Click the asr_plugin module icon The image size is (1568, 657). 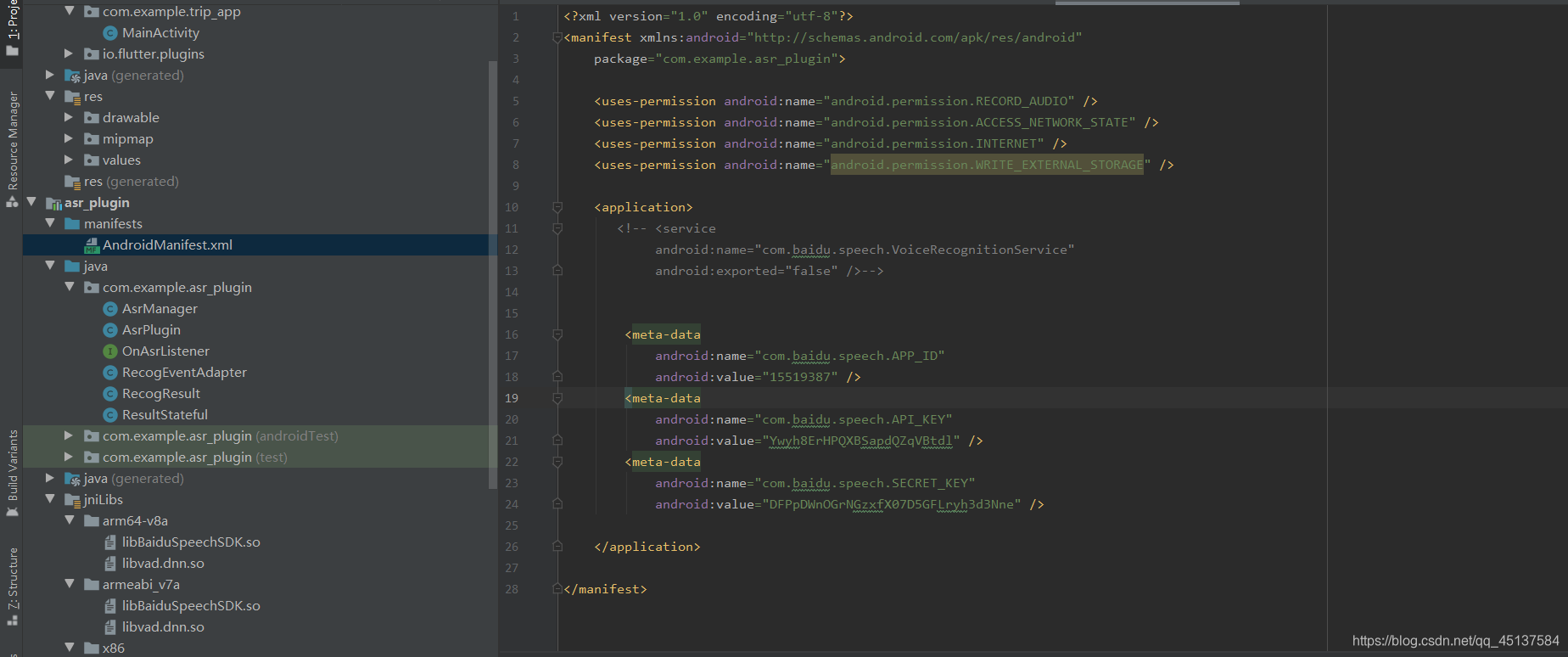point(53,203)
